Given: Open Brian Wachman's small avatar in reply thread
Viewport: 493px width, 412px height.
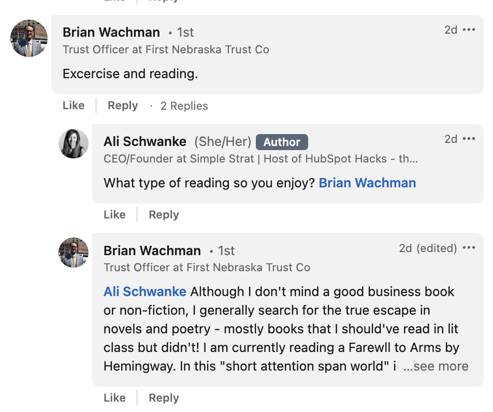Looking at the screenshot, I should [x=74, y=252].
